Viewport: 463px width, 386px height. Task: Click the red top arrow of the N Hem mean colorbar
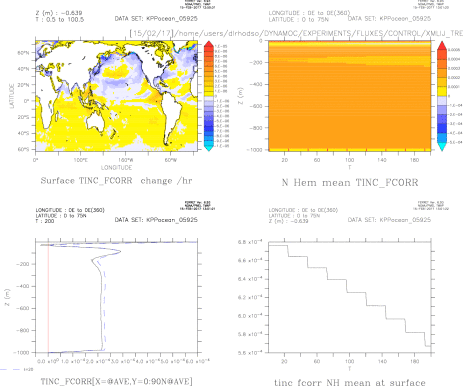tap(442, 46)
